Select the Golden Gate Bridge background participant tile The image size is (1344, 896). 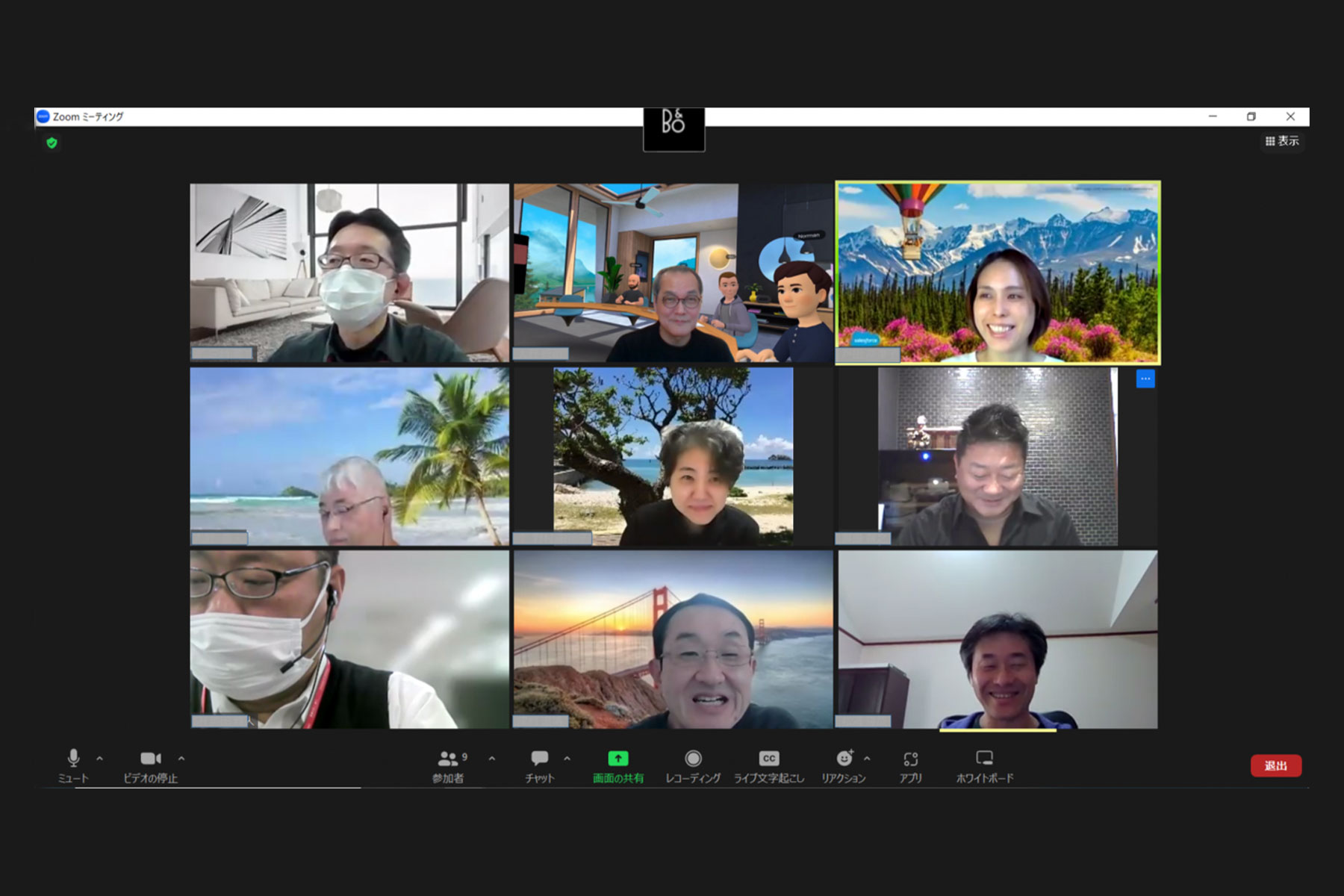tap(673, 639)
